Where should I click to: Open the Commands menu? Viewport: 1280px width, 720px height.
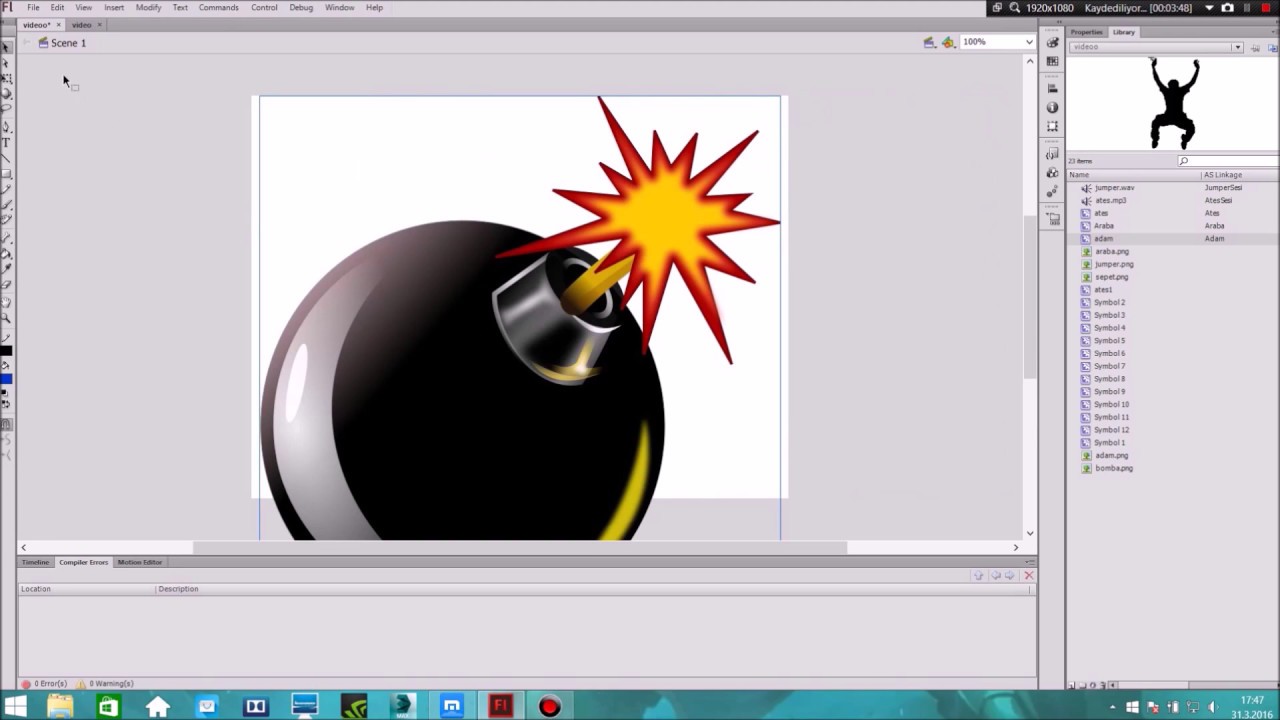(218, 7)
